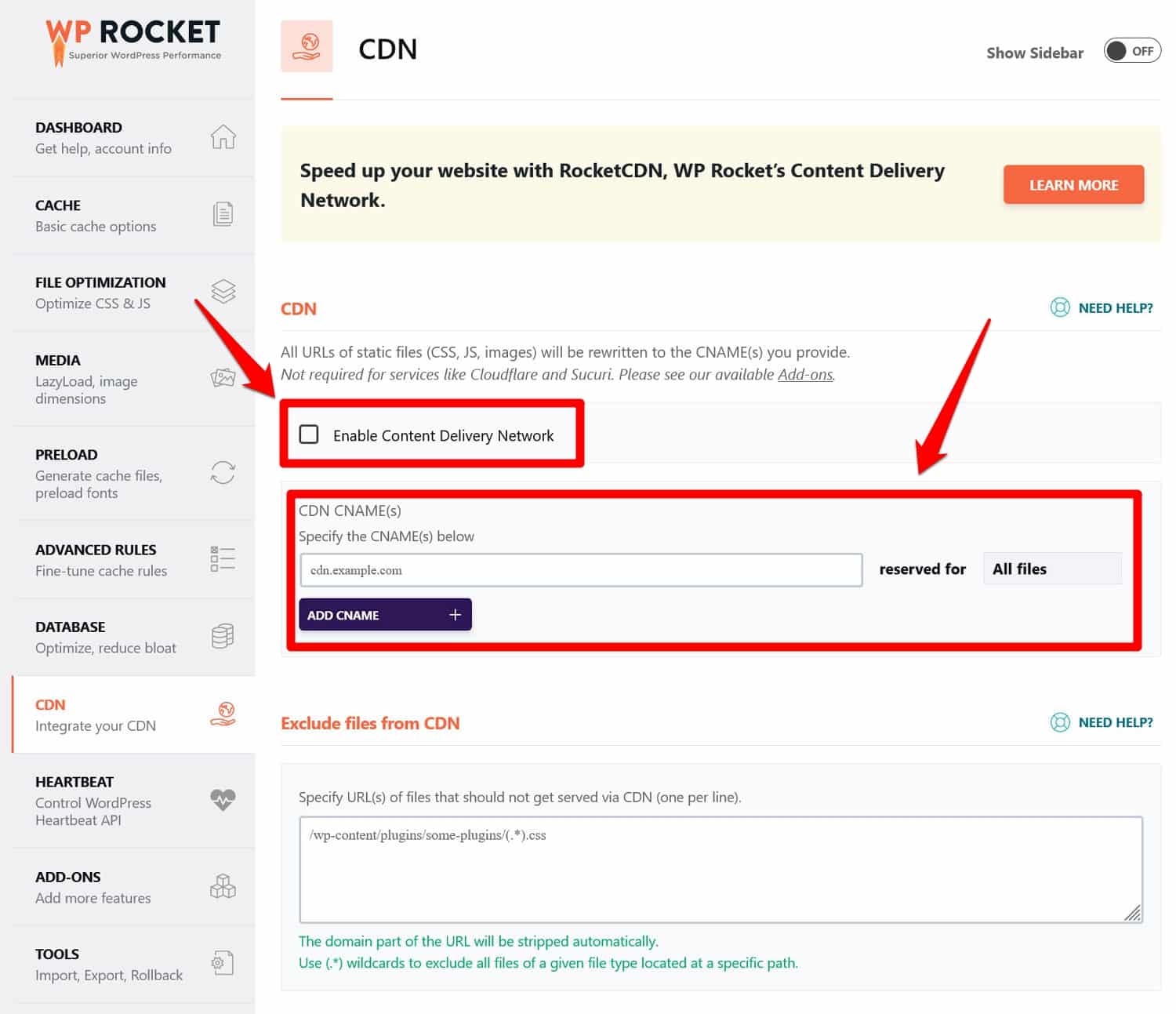
Task: Click the Tools gear file icon
Action: pos(223,963)
